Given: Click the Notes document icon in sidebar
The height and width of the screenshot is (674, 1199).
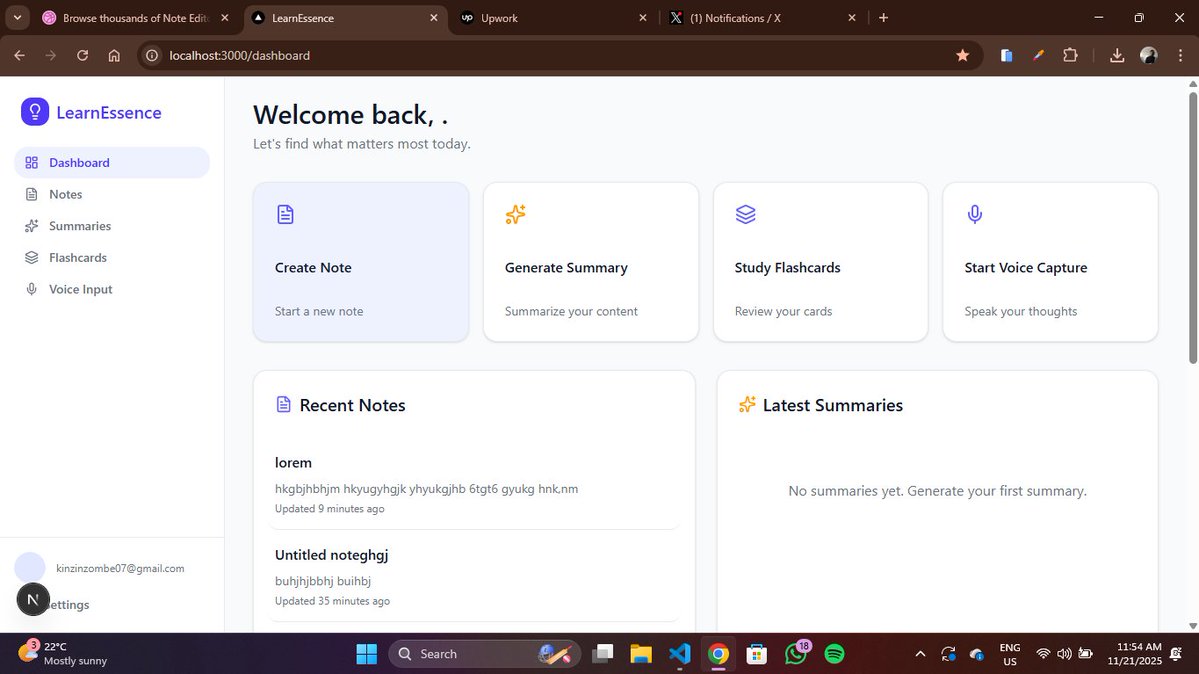Looking at the screenshot, I should 31,194.
